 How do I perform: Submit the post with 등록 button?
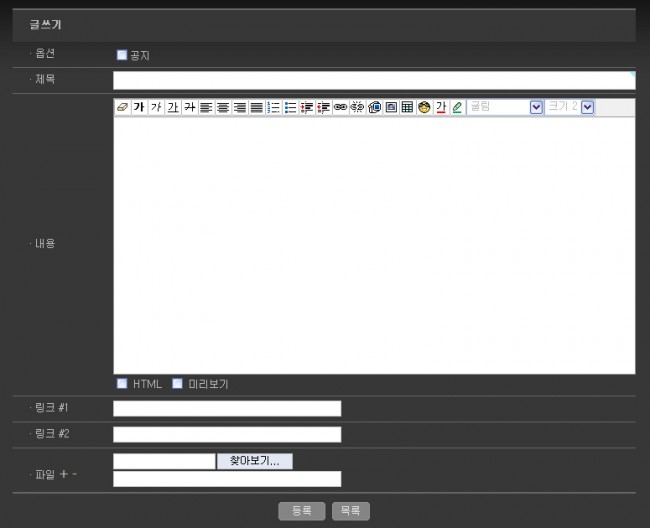(x=301, y=511)
